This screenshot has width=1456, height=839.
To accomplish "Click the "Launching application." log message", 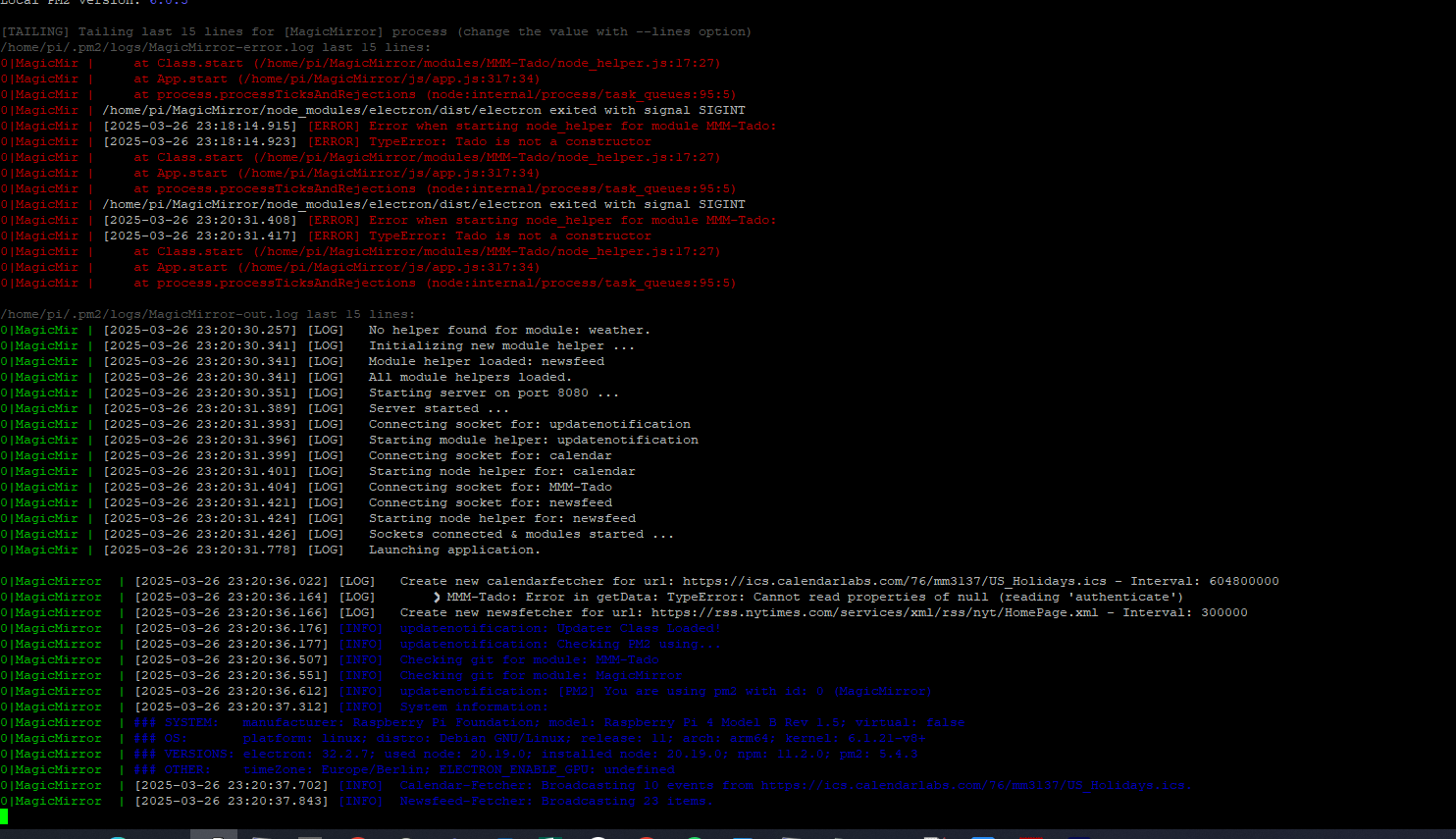I will click(x=454, y=550).
